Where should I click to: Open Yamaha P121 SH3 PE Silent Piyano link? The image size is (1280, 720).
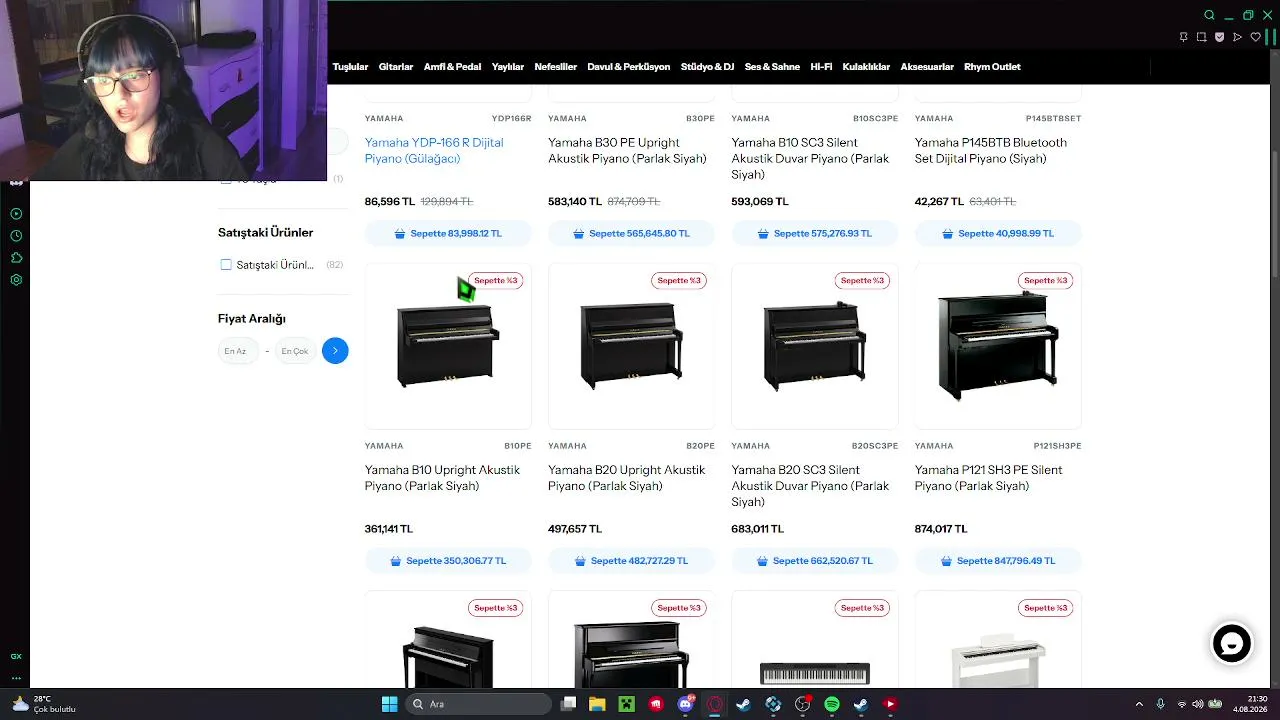point(989,478)
